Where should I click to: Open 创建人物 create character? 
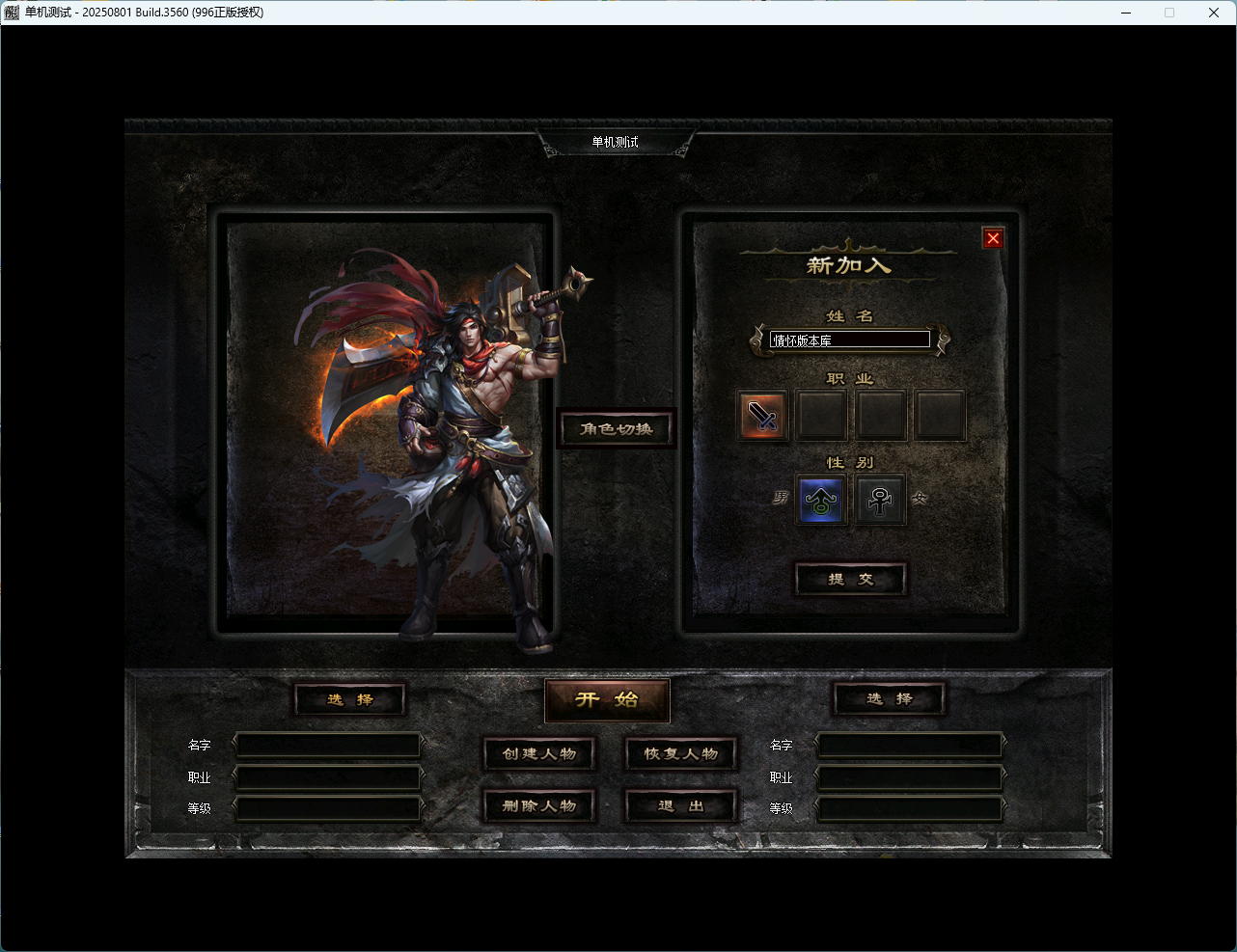[x=538, y=753]
